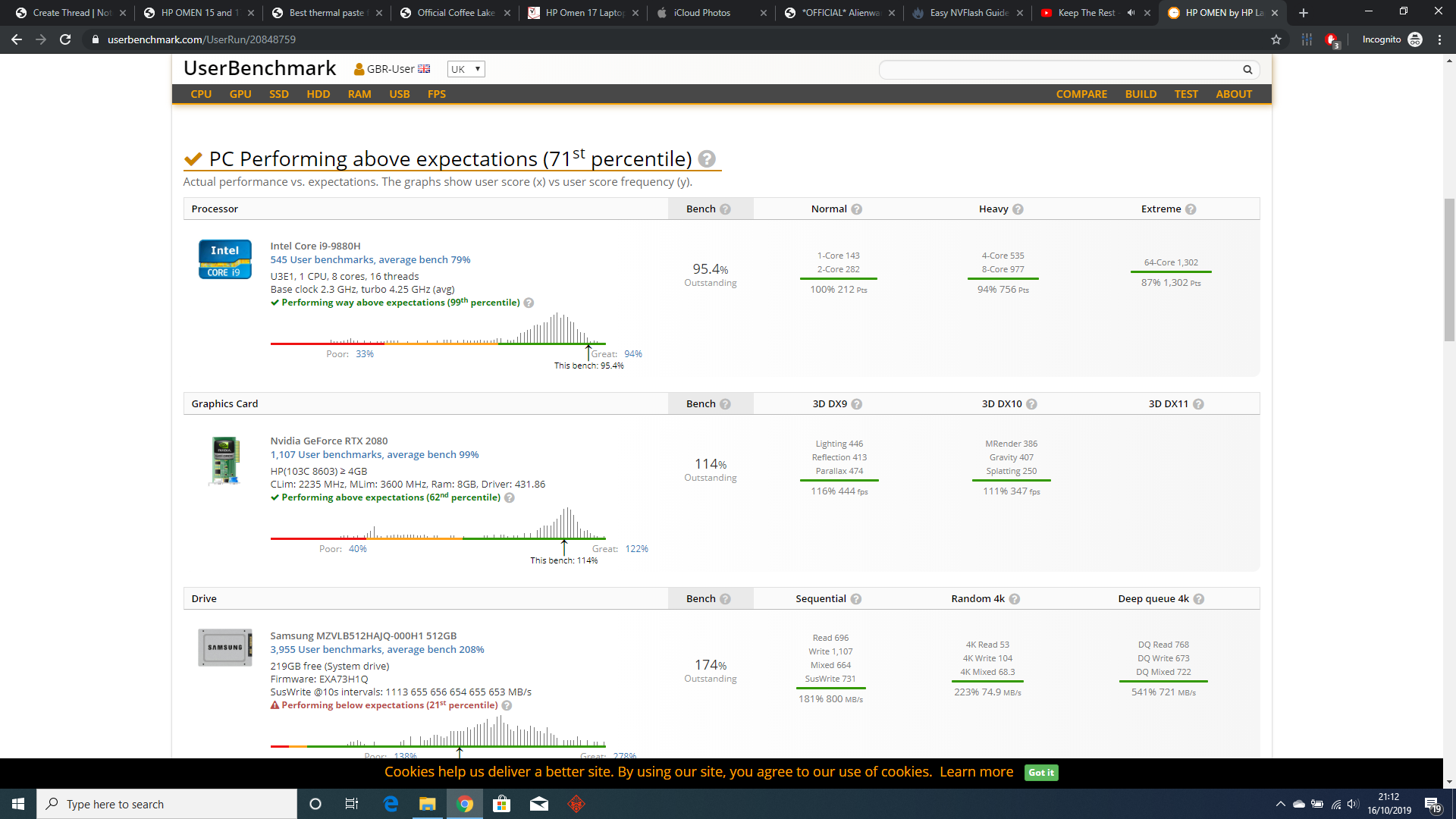This screenshot has height=819, width=1456.
Task: Click the GBR-User profile link
Action: pos(391,69)
